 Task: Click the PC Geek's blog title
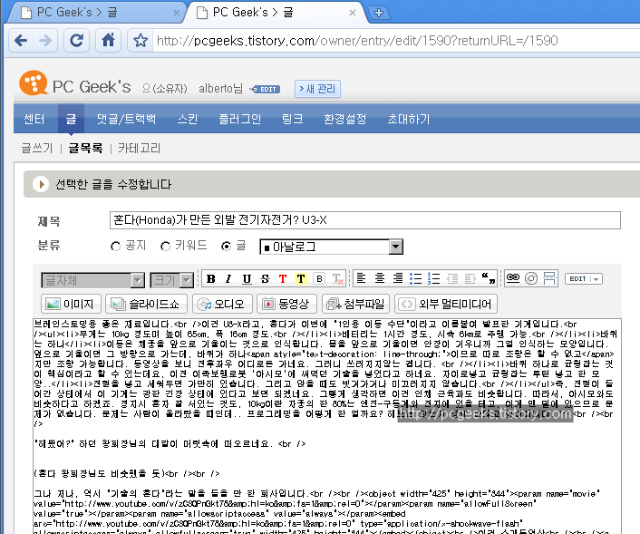(x=92, y=87)
